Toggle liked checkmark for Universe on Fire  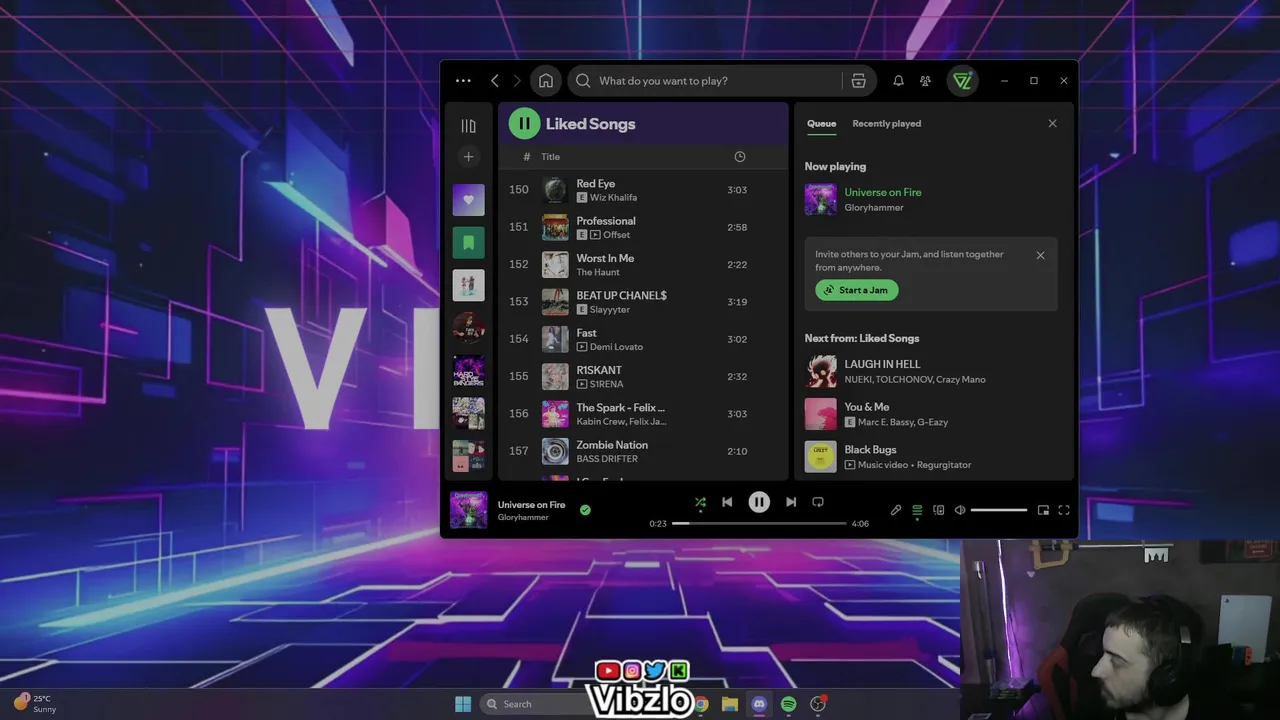(585, 510)
